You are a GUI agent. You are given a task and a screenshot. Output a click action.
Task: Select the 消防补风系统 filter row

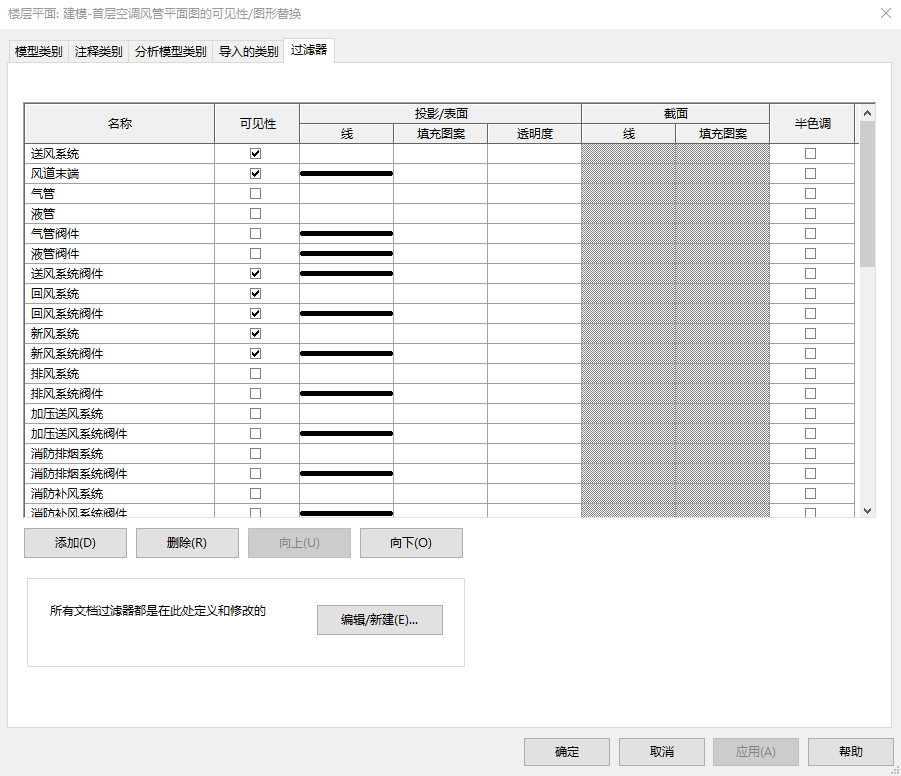[120, 494]
